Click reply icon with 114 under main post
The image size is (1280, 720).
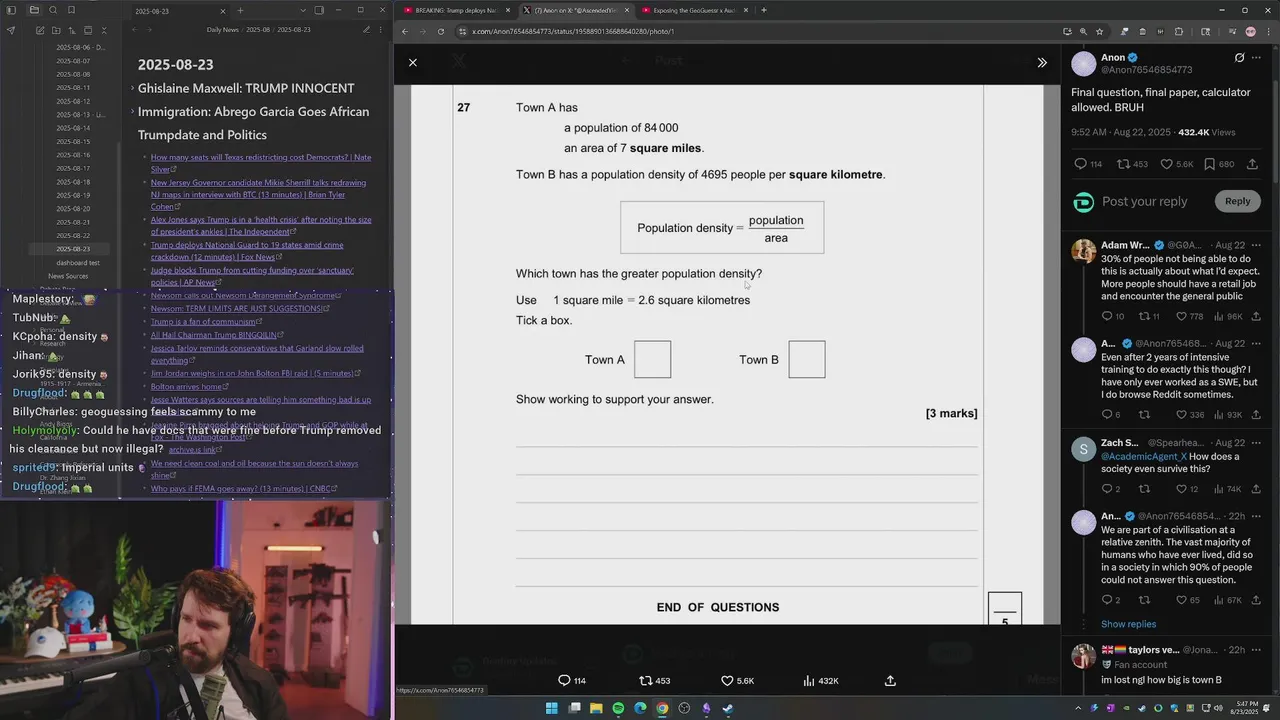click(1088, 164)
